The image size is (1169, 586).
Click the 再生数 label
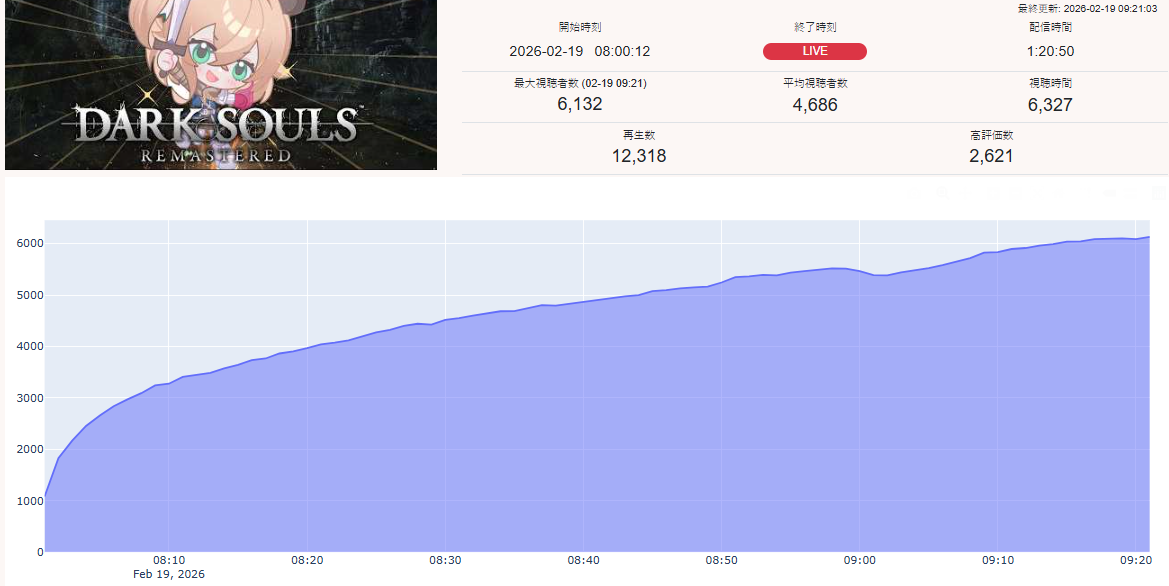639,135
